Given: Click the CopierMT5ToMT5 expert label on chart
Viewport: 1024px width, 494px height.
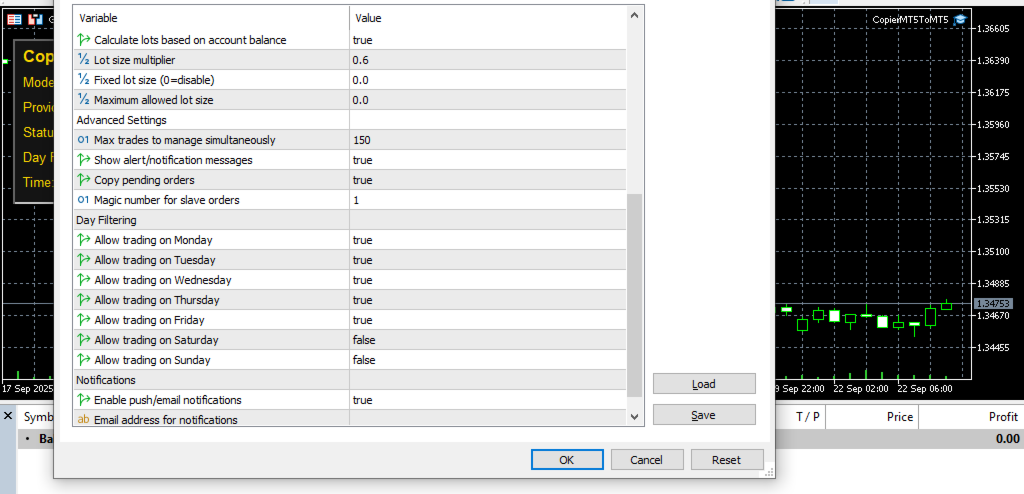Looking at the screenshot, I should 910,20.
